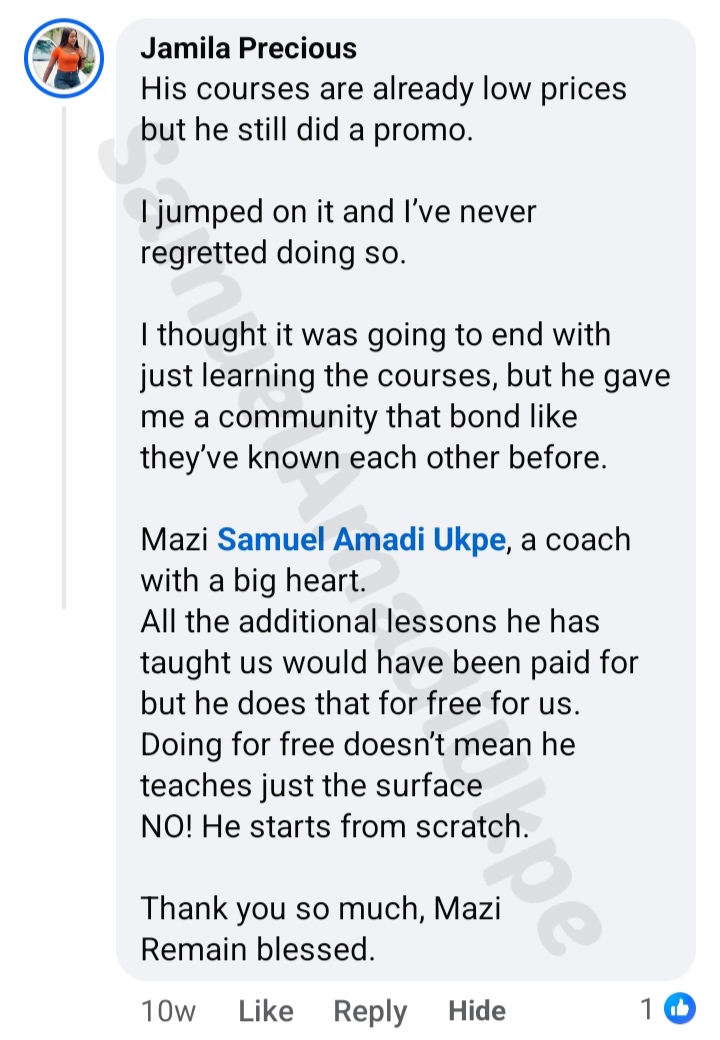Hide this comment
Screen dimensions: 720x1040
477,1012
